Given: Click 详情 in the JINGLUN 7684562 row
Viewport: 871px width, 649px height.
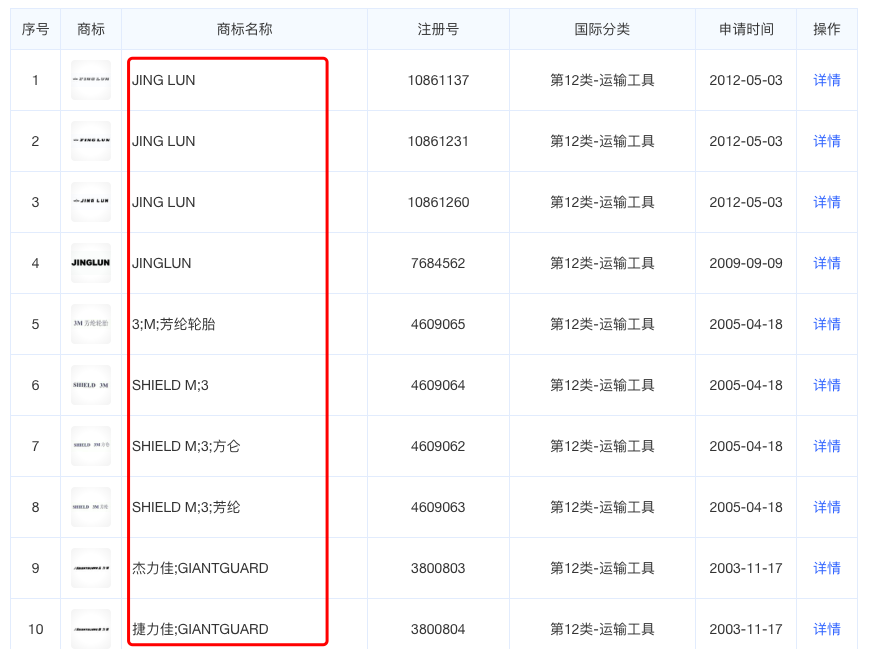Looking at the screenshot, I should coord(827,263).
